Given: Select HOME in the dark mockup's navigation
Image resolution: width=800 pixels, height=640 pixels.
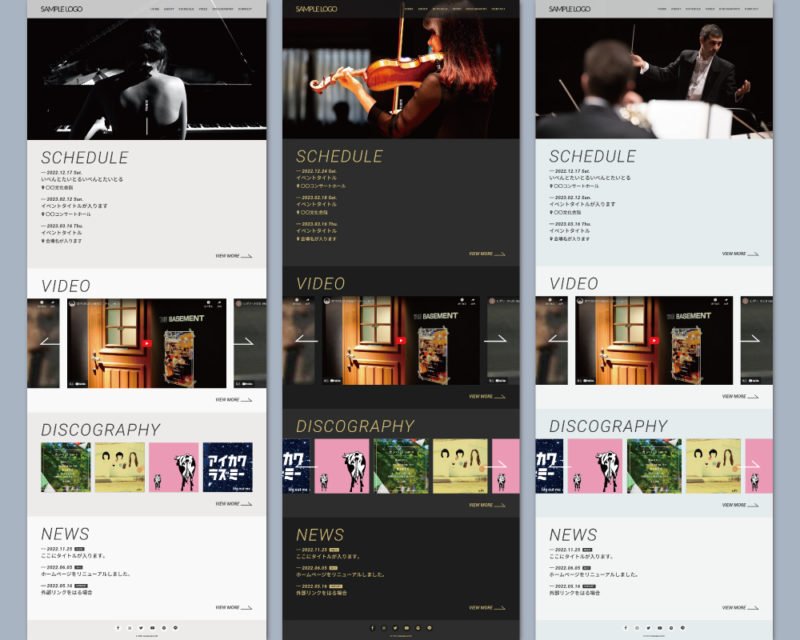Looking at the screenshot, I should coord(408,9).
